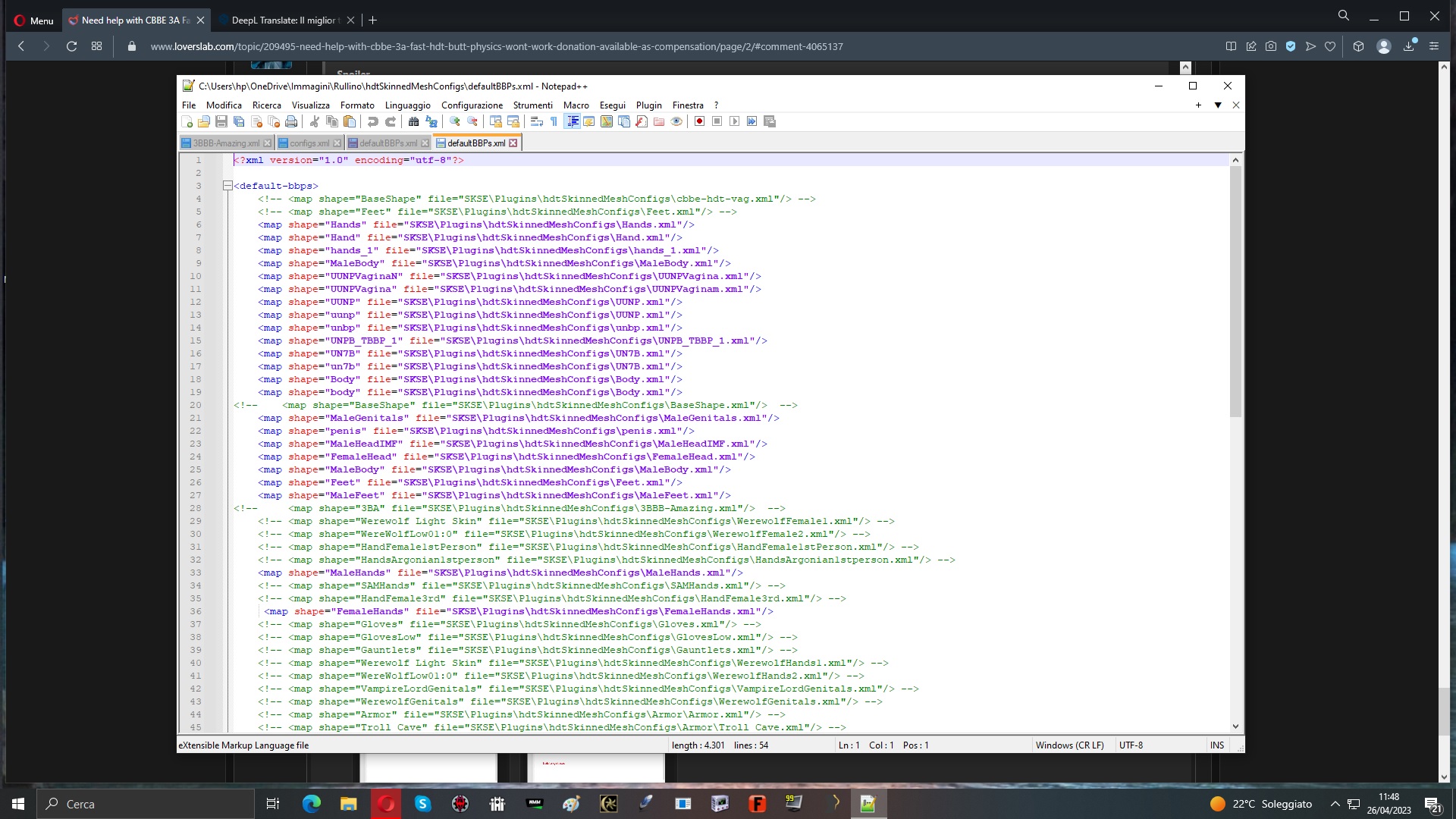This screenshot has height=819, width=1456.
Task: Open Skype from the taskbar
Action: coord(422,804)
